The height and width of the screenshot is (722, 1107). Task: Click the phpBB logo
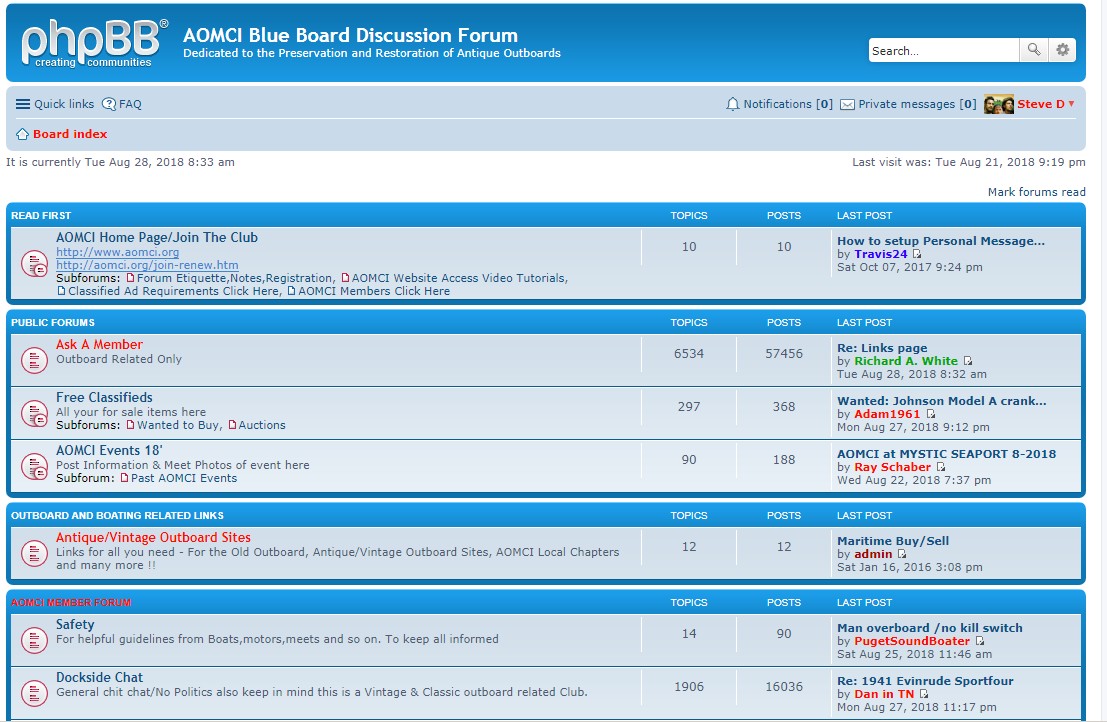[95, 43]
